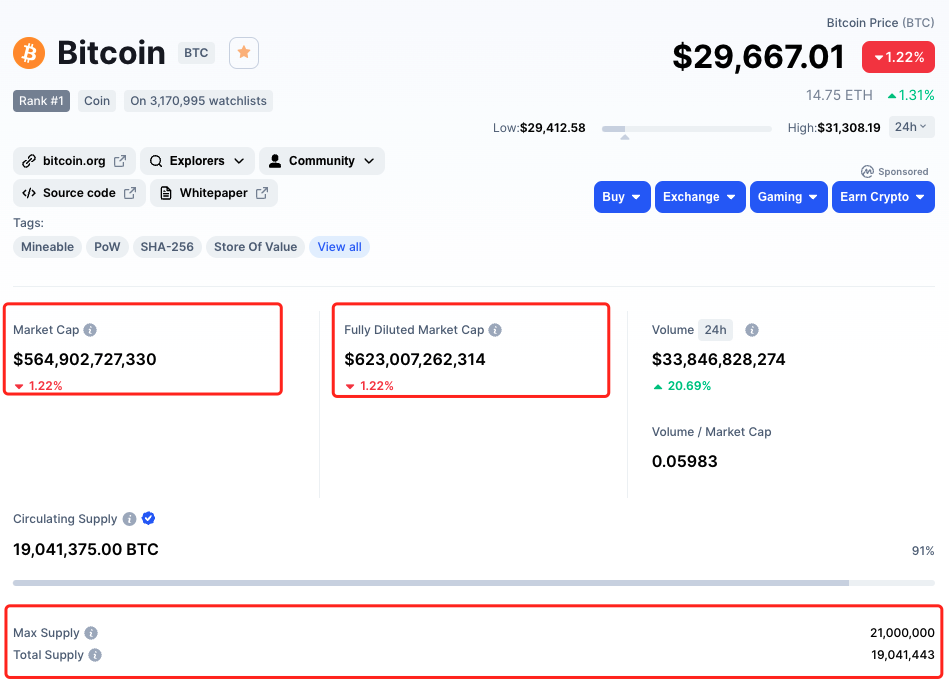Click the green 1.31% ETH change
The width and height of the screenshot is (949, 692).
point(911,95)
